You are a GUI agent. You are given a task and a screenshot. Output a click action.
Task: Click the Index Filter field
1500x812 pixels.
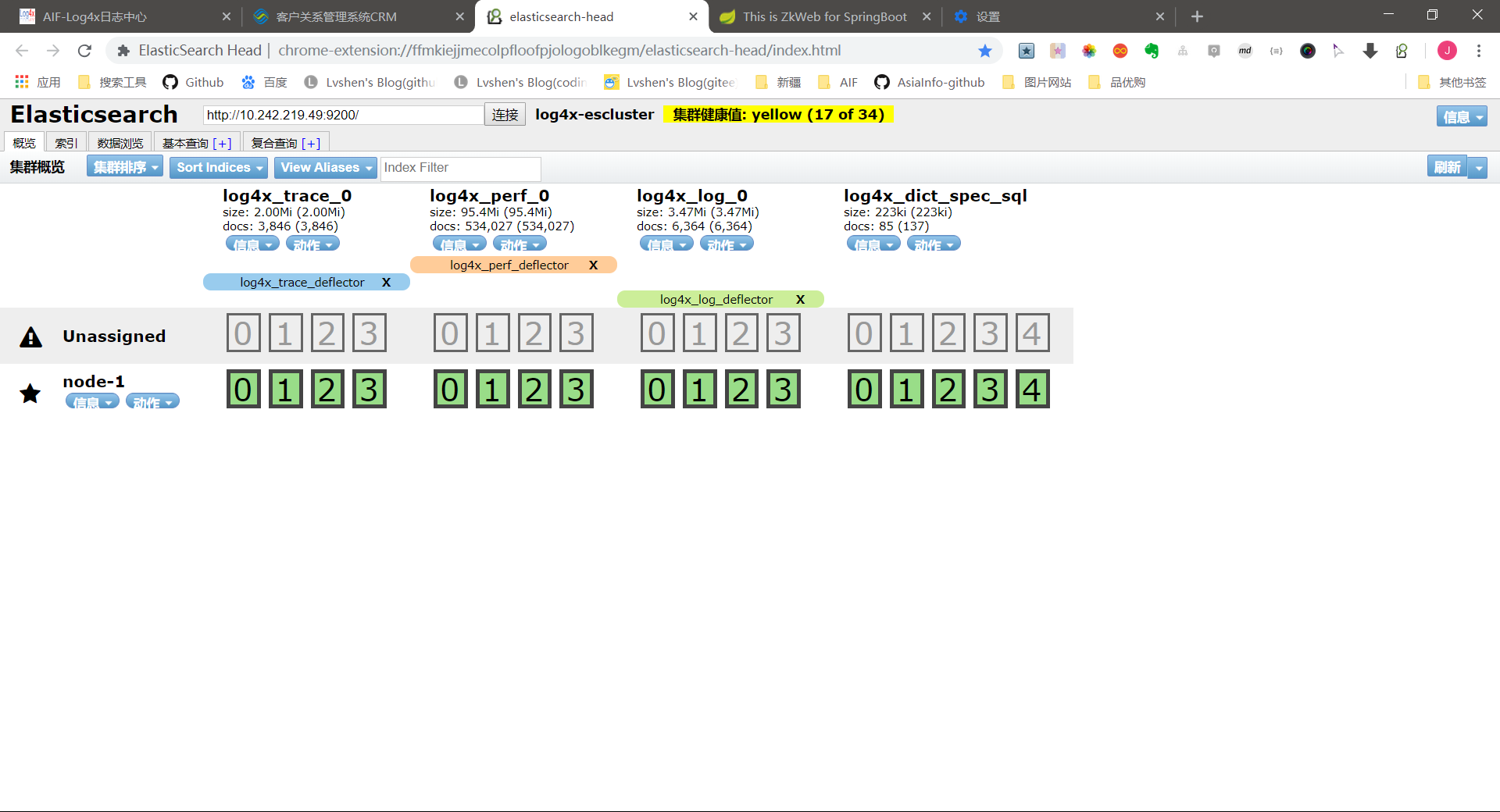pyautogui.click(x=461, y=168)
